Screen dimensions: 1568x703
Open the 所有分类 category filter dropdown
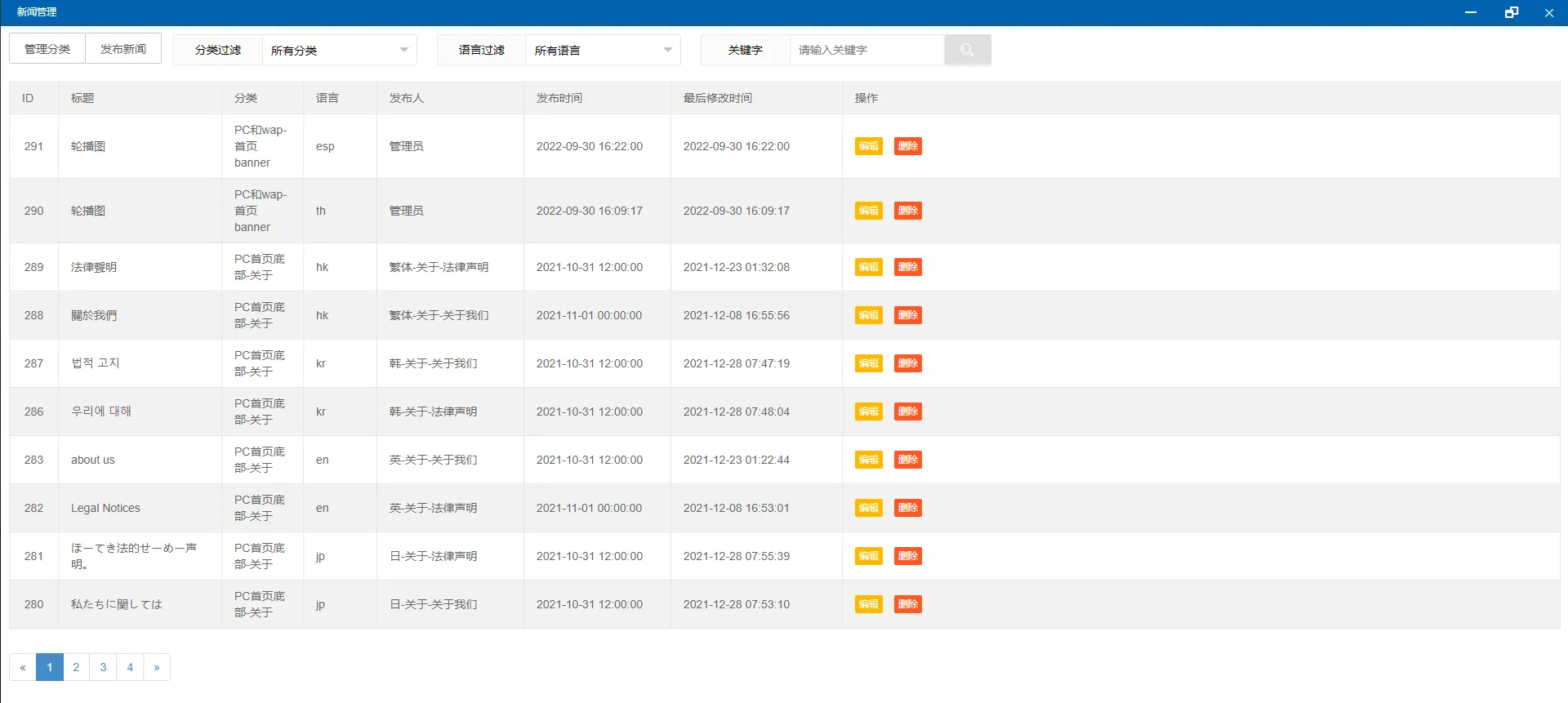pyautogui.click(x=339, y=50)
